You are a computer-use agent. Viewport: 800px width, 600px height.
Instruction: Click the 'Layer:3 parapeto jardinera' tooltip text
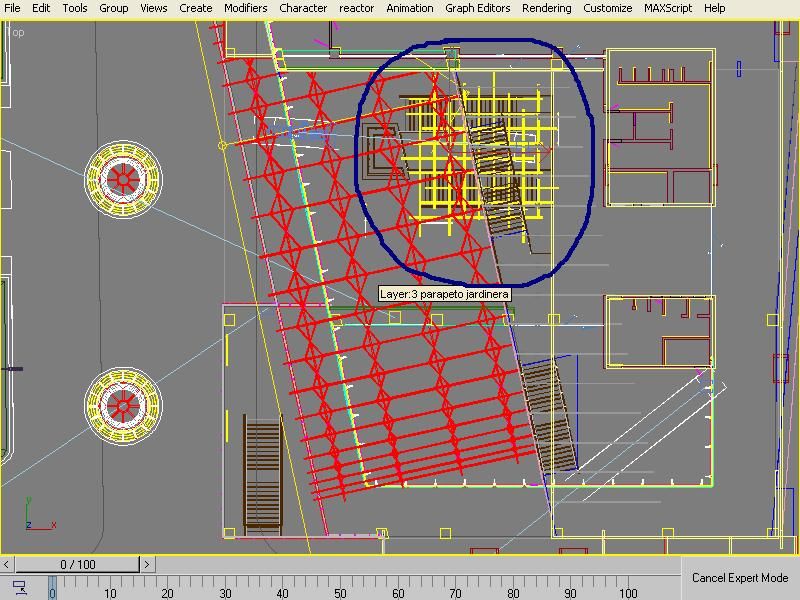[444, 294]
